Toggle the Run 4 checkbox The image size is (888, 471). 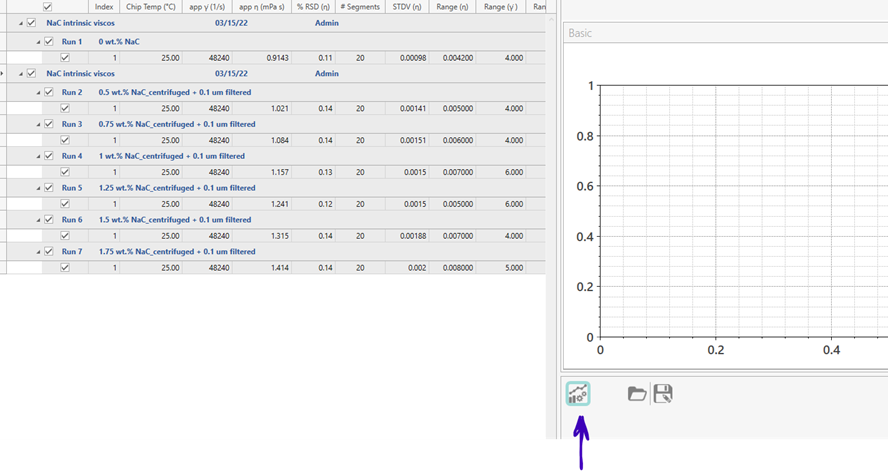(48, 156)
